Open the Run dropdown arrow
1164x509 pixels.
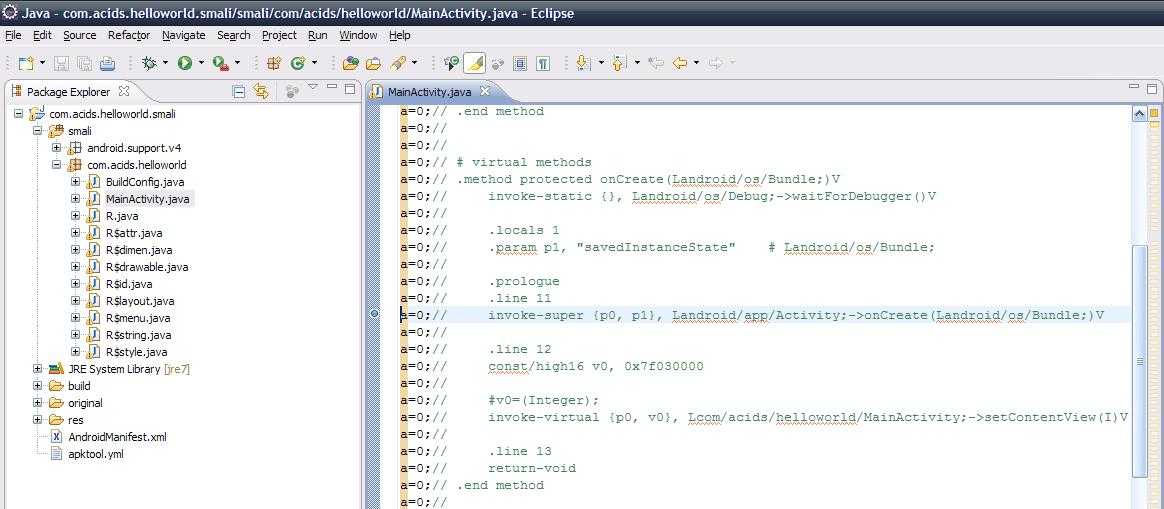point(200,64)
